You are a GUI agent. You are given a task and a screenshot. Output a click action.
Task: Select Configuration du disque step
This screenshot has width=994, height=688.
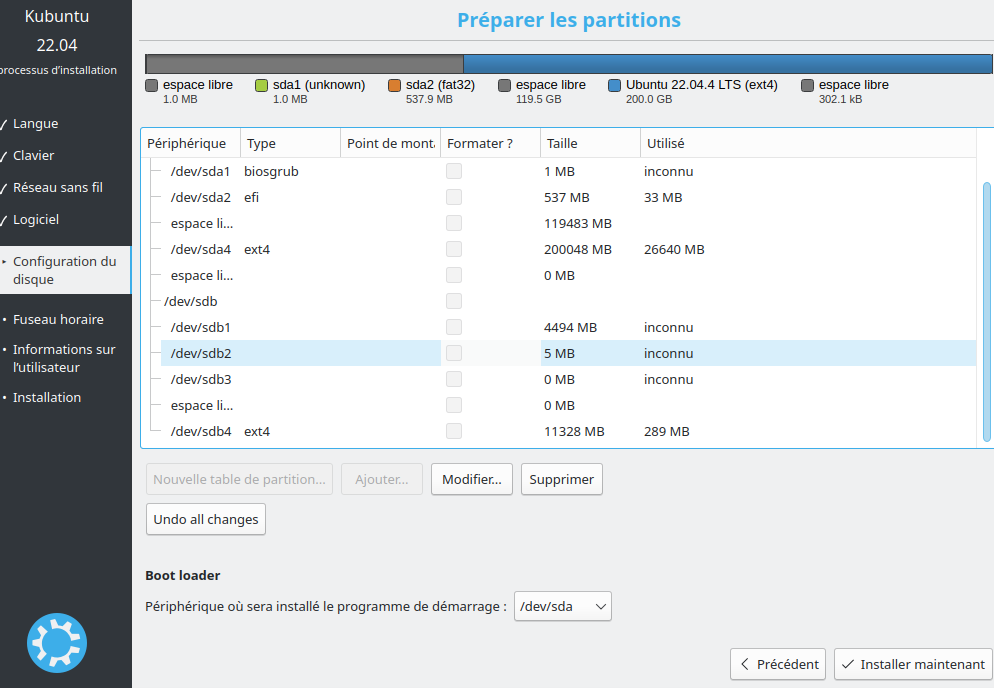pyautogui.click(x=65, y=270)
